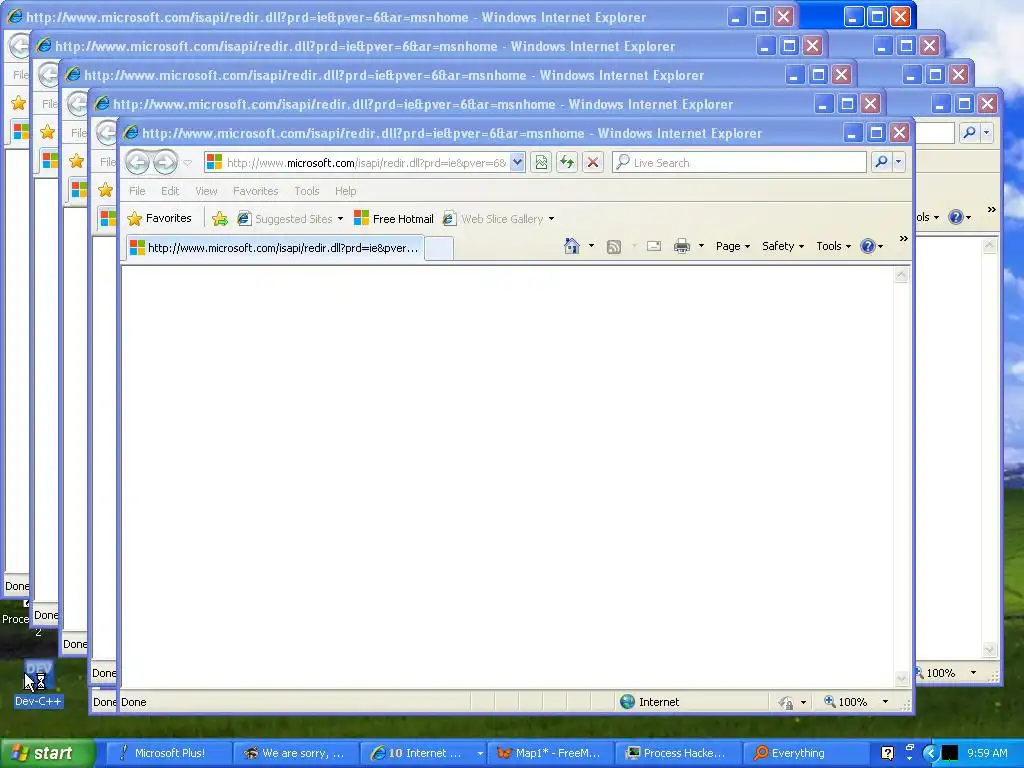Click the Search button in rightmost back window

[x=969, y=133]
